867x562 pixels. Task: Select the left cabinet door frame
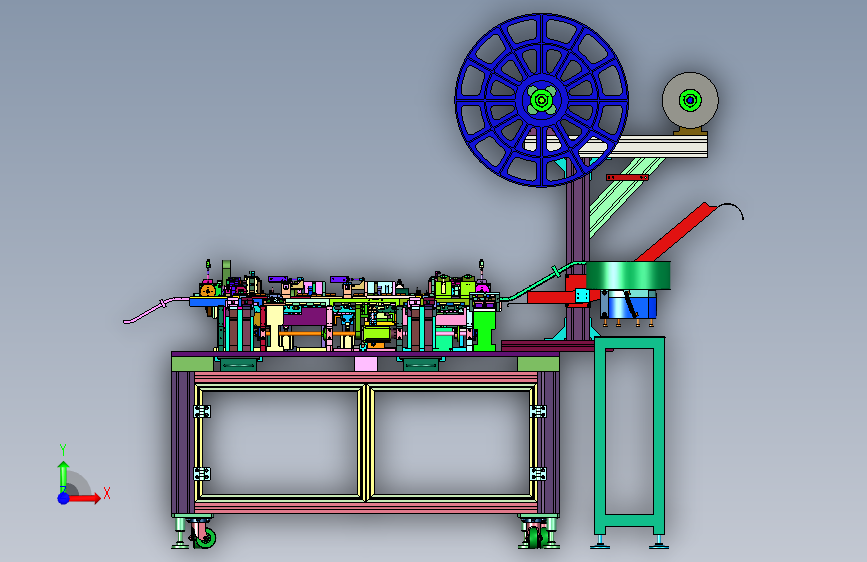click(x=281, y=443)
